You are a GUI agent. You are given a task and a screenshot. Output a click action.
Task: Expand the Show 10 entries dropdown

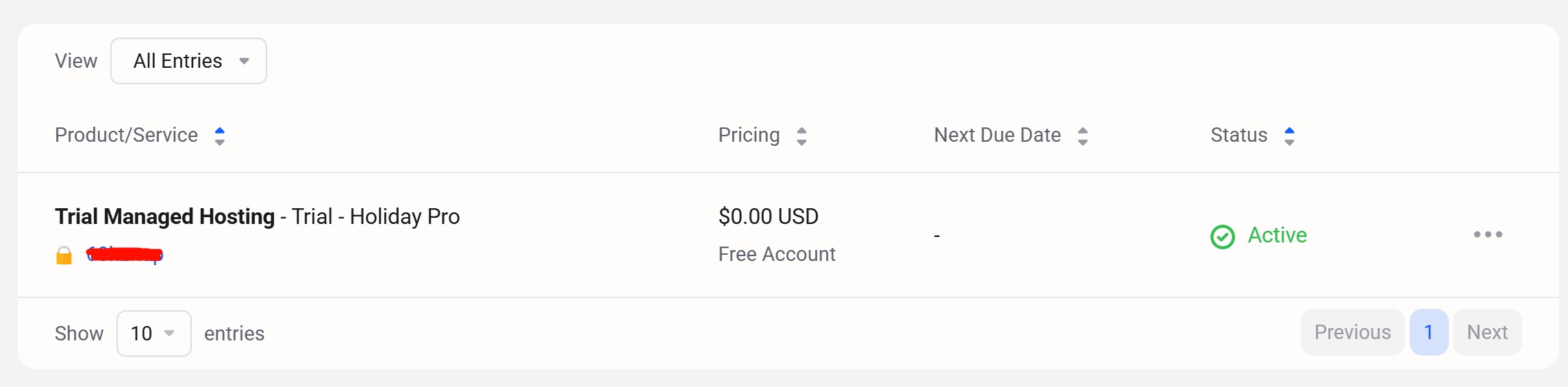(x=153, y=334)
